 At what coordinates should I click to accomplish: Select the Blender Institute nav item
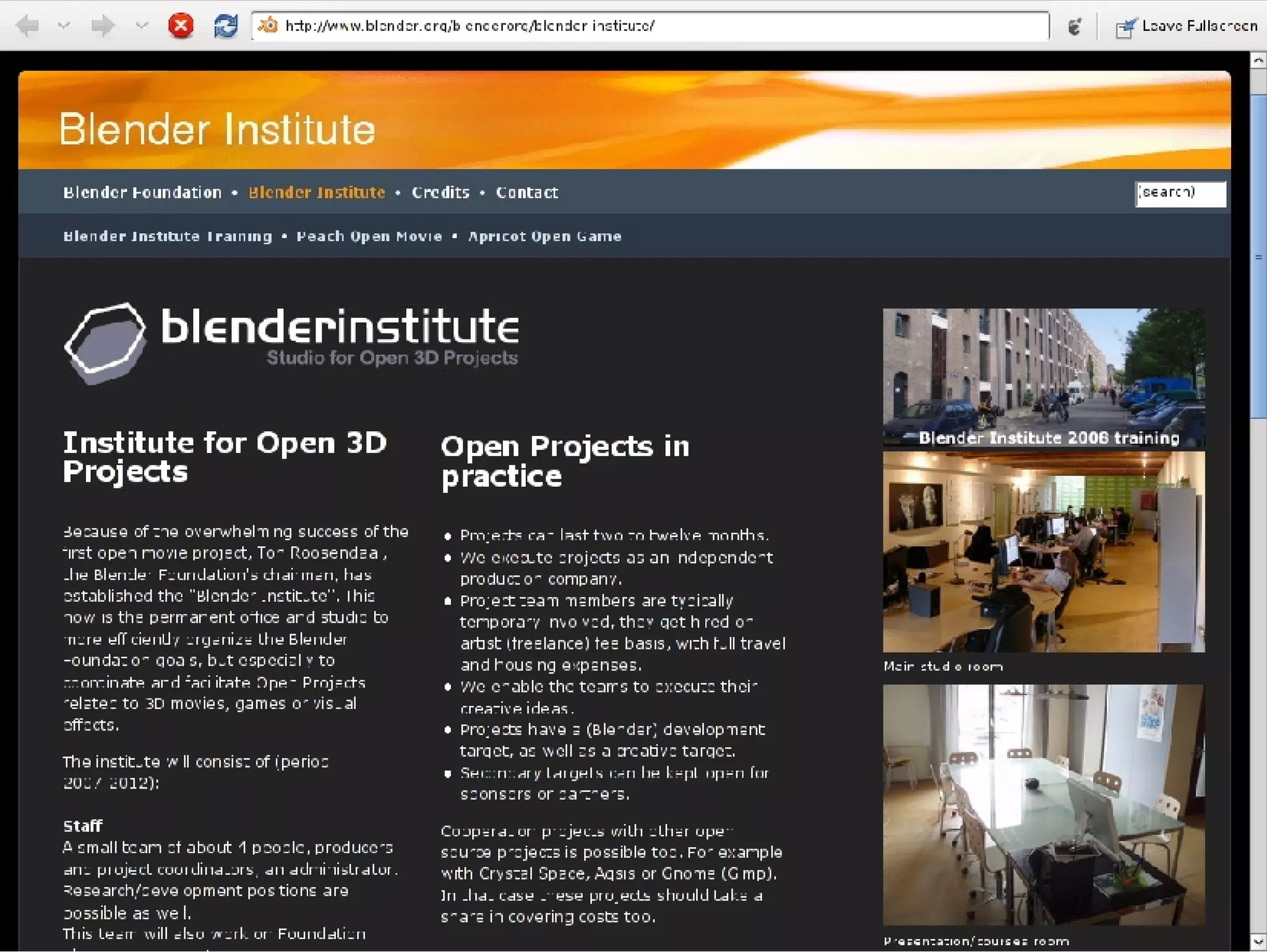(x=317, y=193)
